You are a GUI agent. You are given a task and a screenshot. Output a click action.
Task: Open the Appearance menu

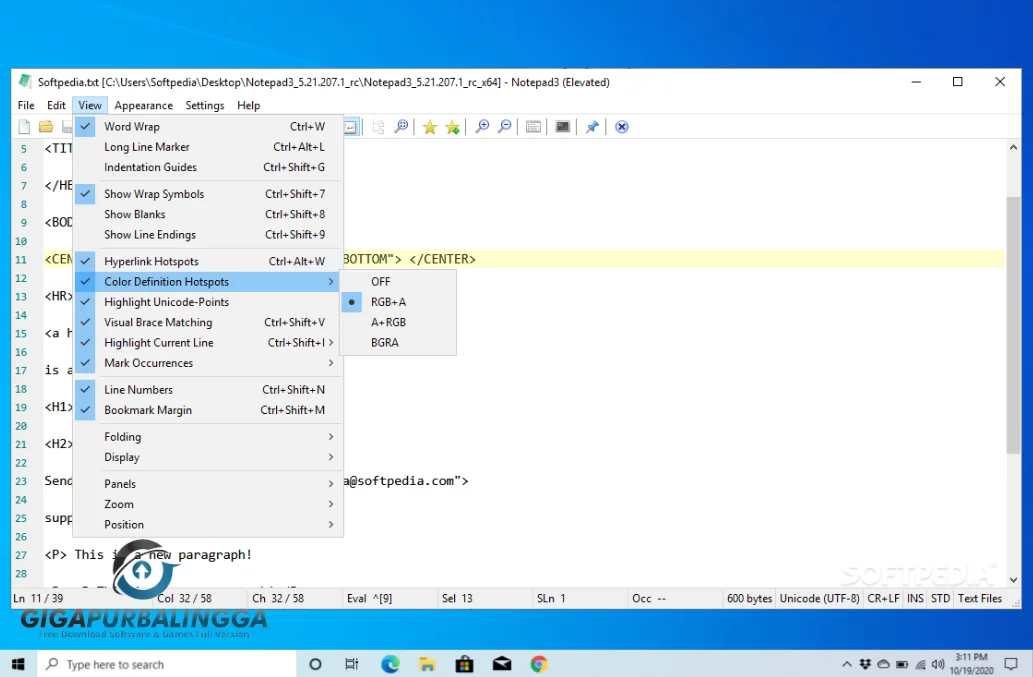[x=143, y=105]
